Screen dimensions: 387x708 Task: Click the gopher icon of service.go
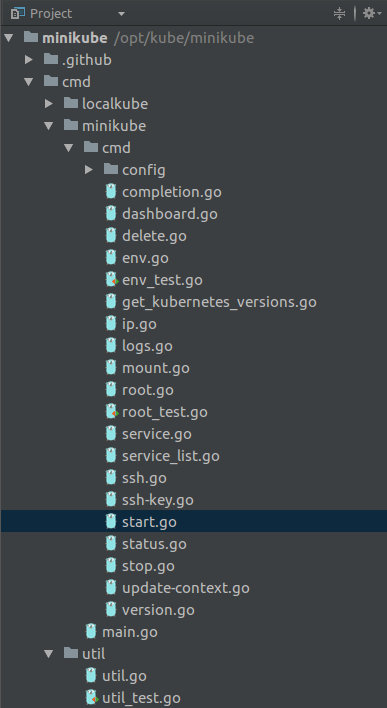(111, 434)
